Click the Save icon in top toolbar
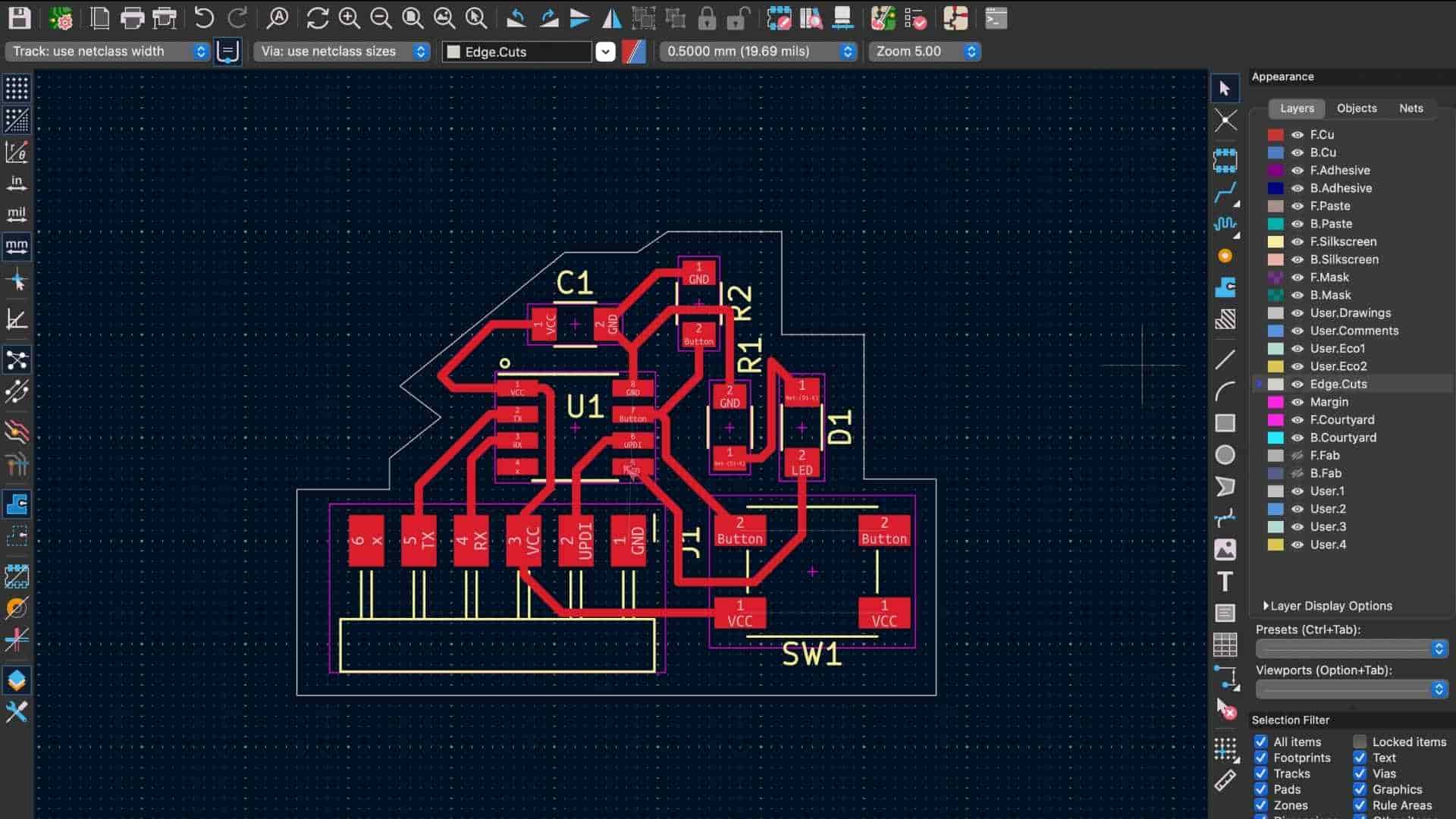Screen dimensions: 1456x819 [19, 17]
